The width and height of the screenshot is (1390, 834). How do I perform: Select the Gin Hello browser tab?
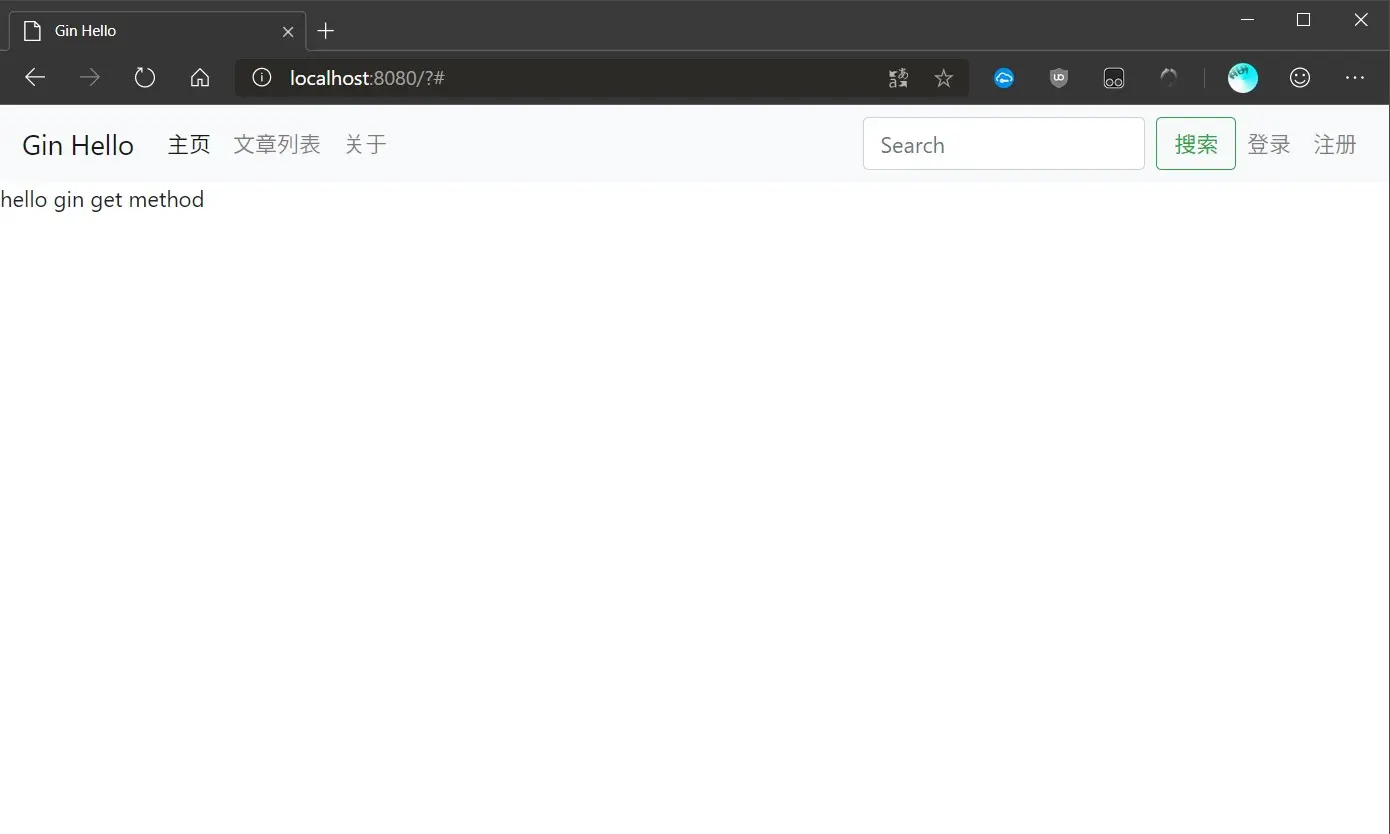point(158,31)
